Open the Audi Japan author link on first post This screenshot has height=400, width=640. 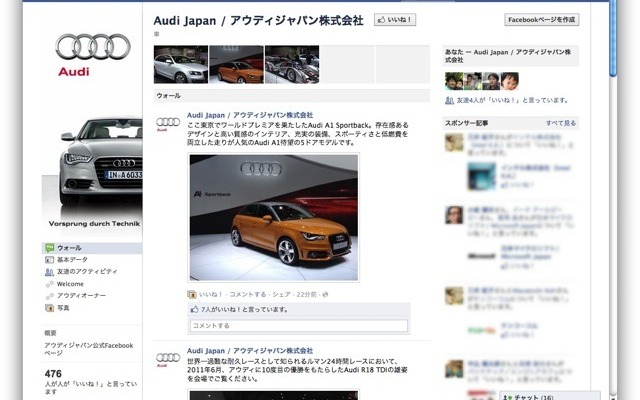click(x=250, y=115)
